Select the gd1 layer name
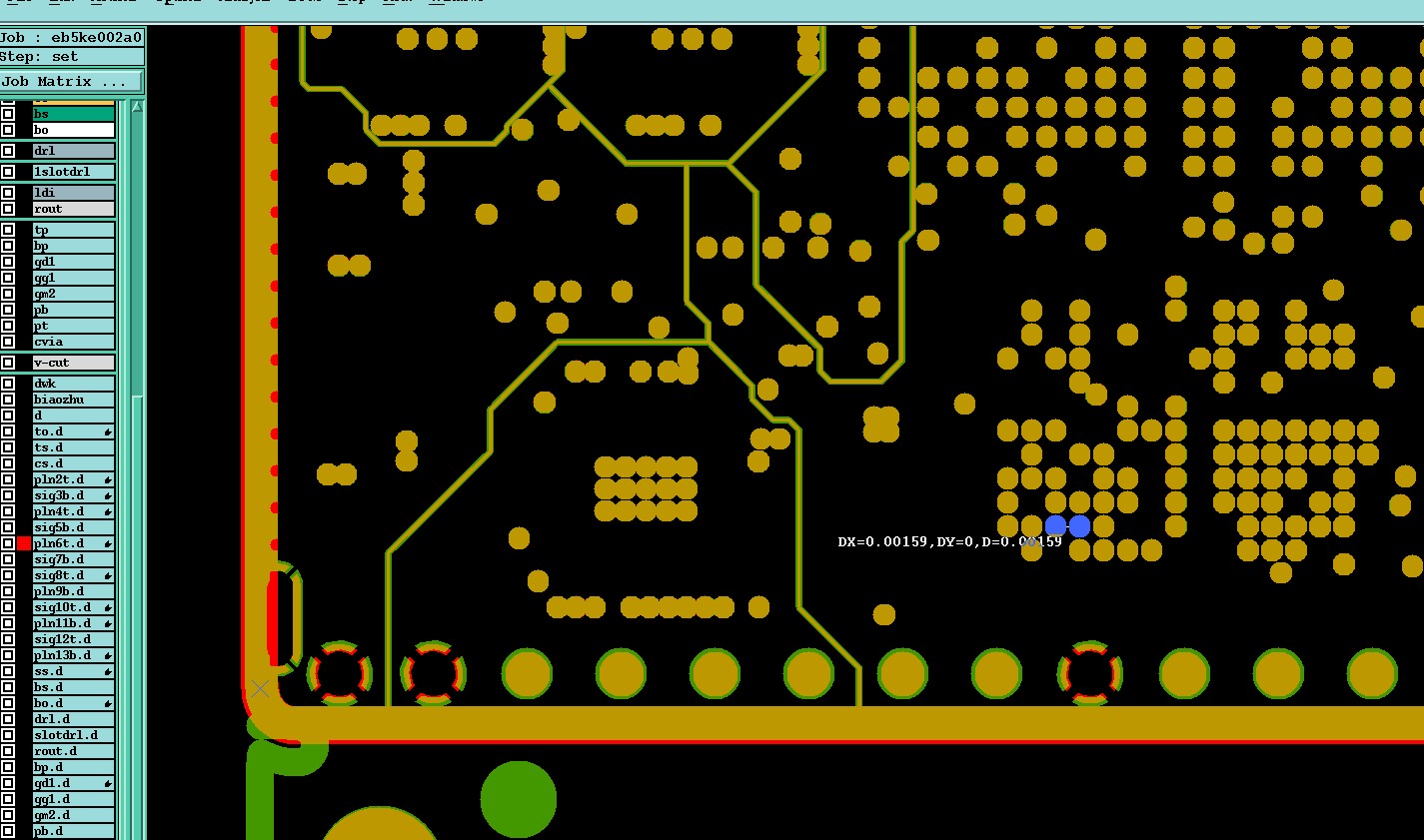The image size is (1424, 840). click(74, 262)
